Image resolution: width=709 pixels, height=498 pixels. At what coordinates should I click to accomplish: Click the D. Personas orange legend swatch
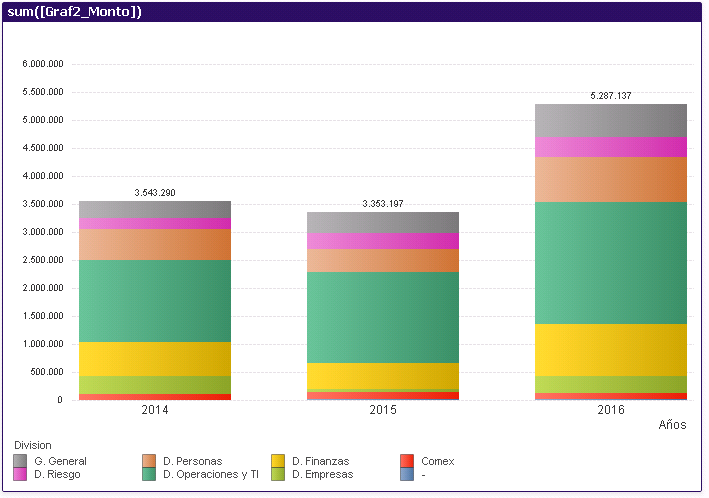point(149,461)
